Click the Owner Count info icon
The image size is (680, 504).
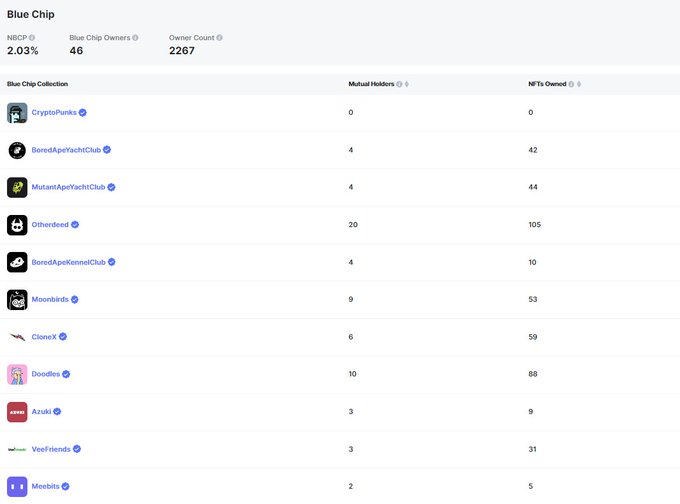[x=219, y=38]
